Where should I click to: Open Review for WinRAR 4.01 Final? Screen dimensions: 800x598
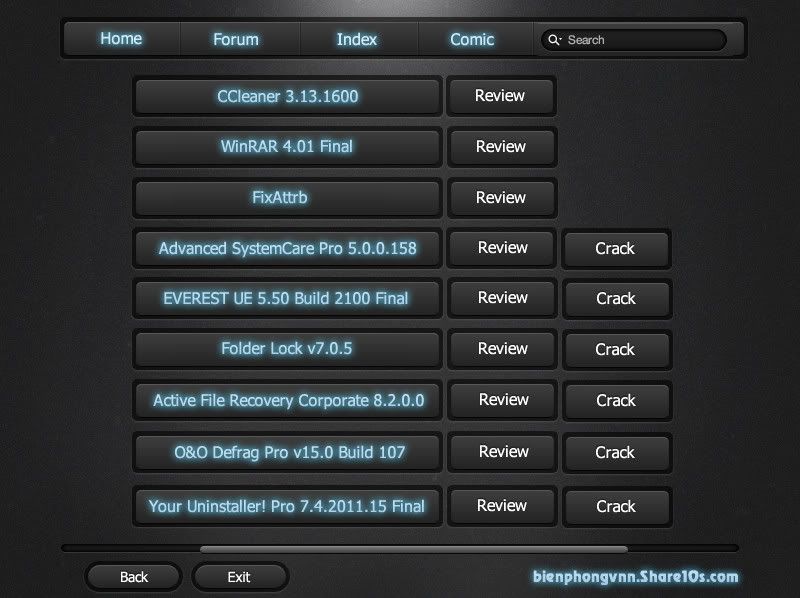502,147
